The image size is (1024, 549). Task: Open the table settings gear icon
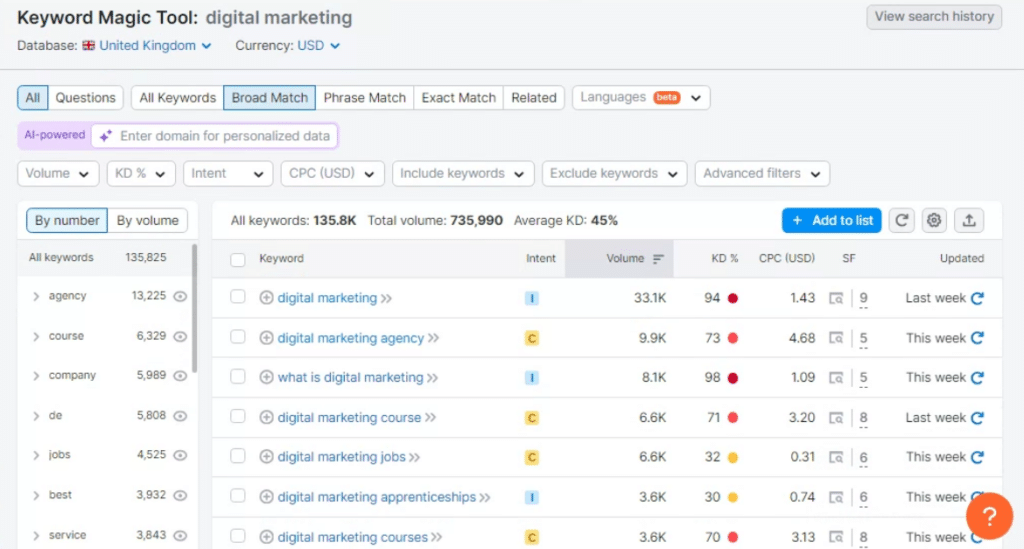tap(934, 220)
